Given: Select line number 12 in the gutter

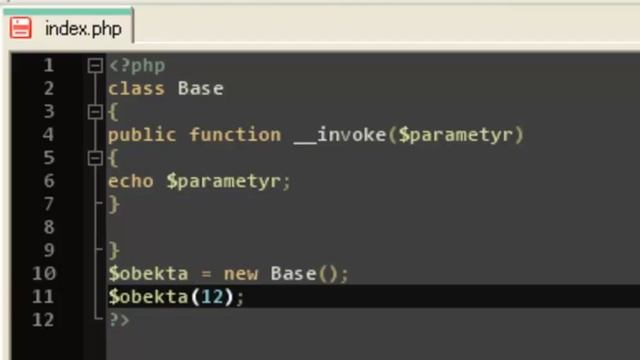Looking at the screenshot, I should (x=44, y=320).
